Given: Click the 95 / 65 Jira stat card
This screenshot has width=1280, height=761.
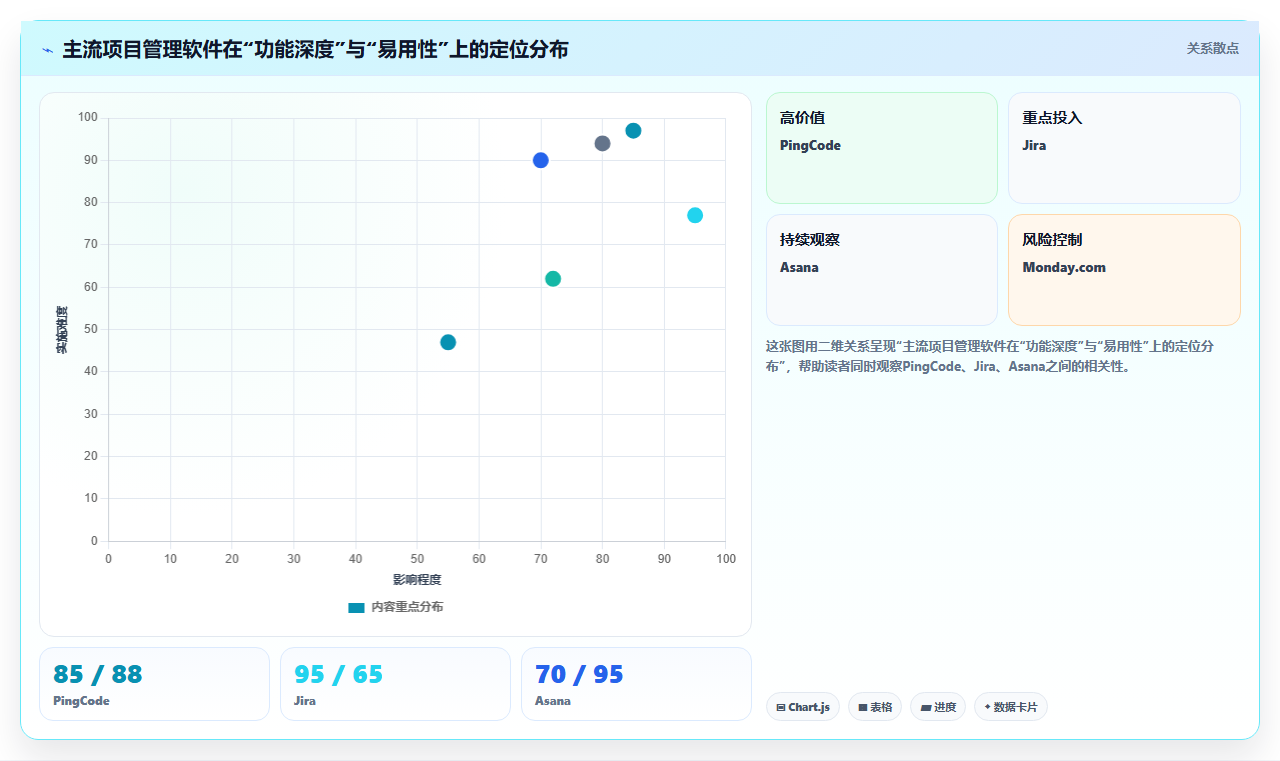Looking at the screenshot, I should (x=395, y=684).
